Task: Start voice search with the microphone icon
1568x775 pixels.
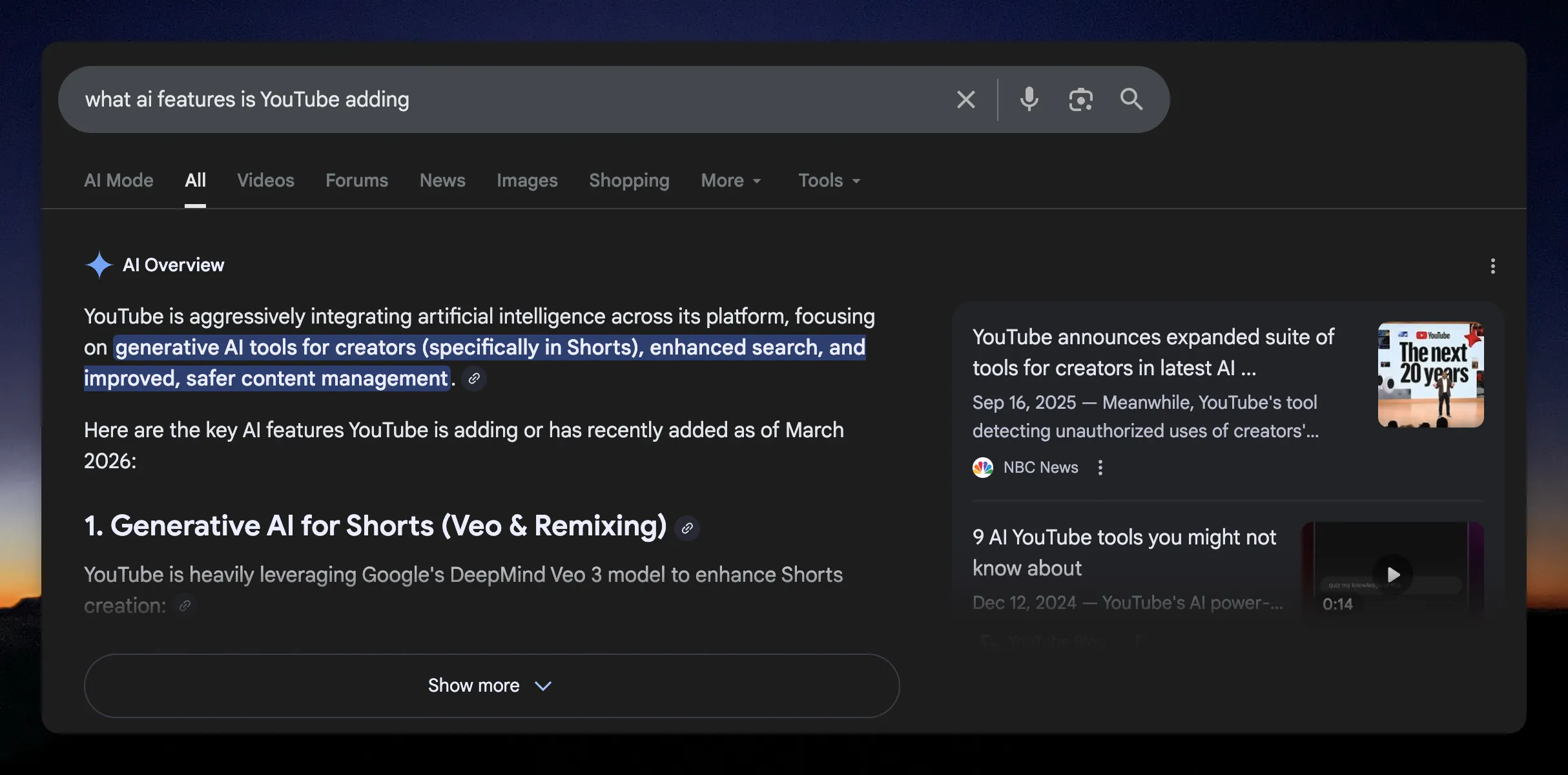Action: tap(1029, 99)
